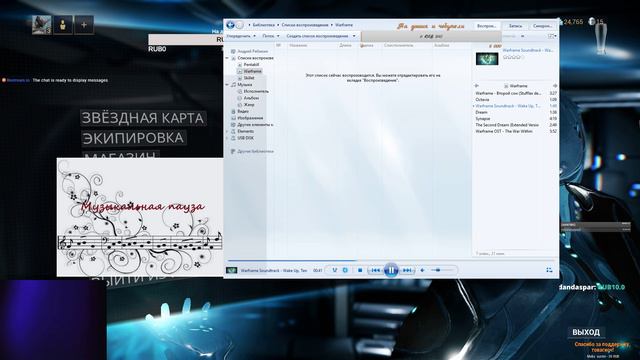Image resolution: width=640 pixels, height=360 pixels.
Task: Expand the USB DISK device node
Action: pos(227,138)
